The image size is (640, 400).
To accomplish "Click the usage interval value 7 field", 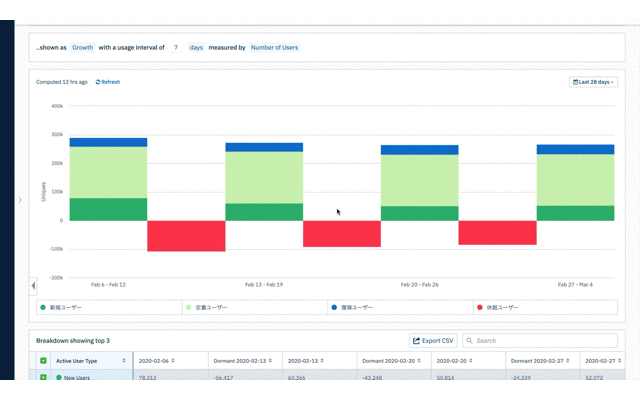I will pos(175,47).
